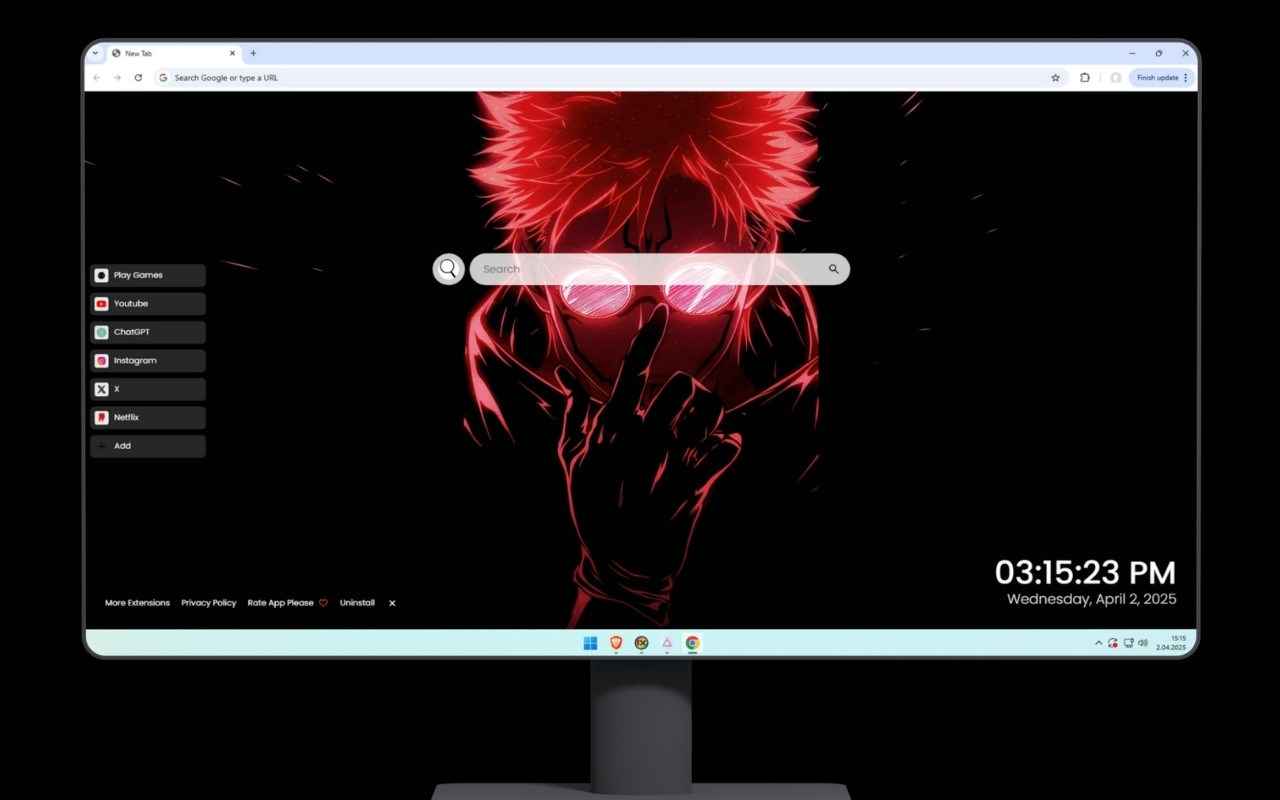Open the Youtube shortcut
The image size is (1280, 800).
point(148,304)
